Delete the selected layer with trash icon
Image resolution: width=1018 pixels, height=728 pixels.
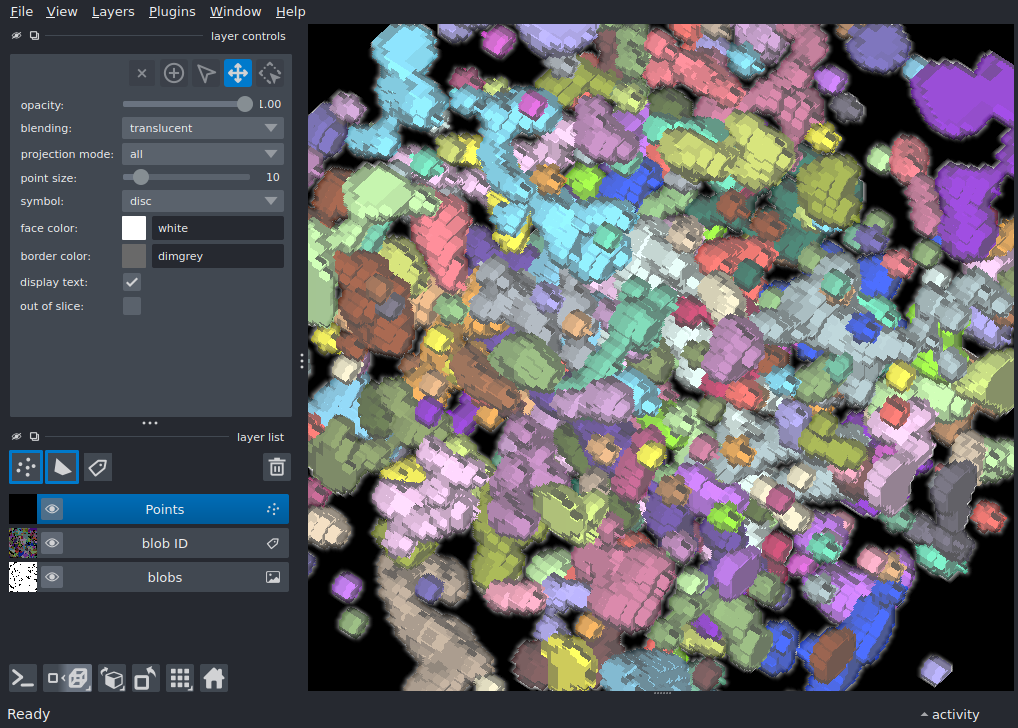[277, 466]
